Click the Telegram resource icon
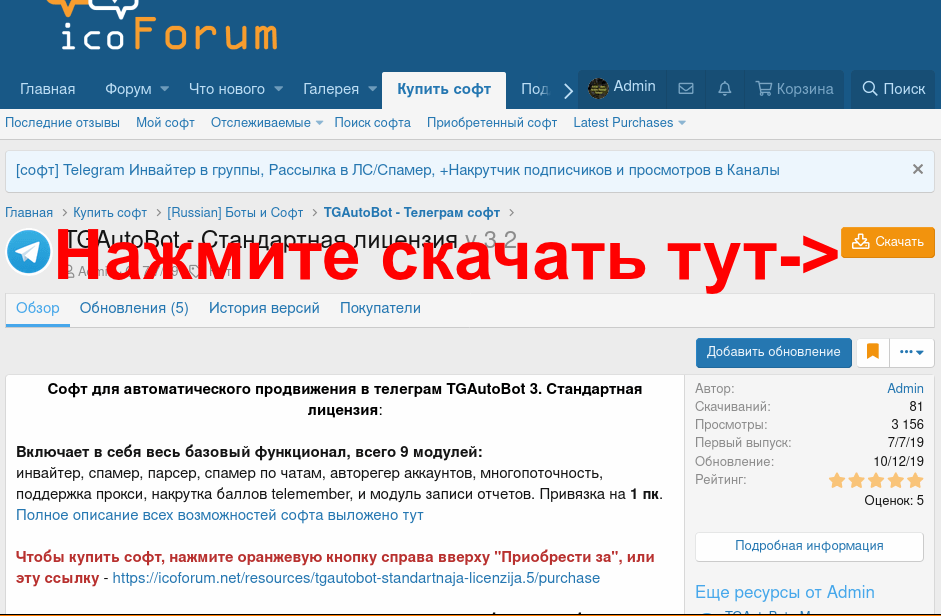Viewport: 941px width, 616px height. coord(28,252)
